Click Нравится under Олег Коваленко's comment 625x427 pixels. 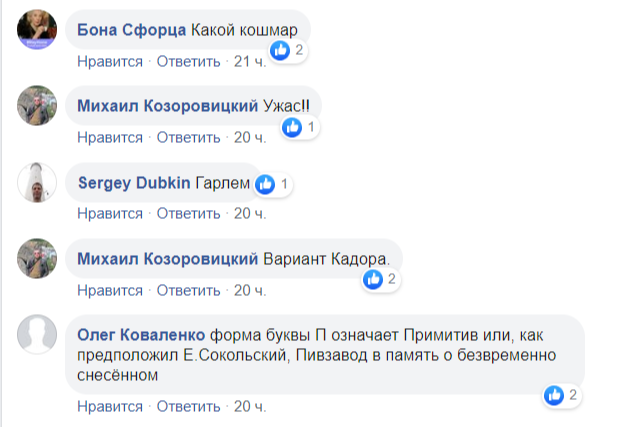110,406
